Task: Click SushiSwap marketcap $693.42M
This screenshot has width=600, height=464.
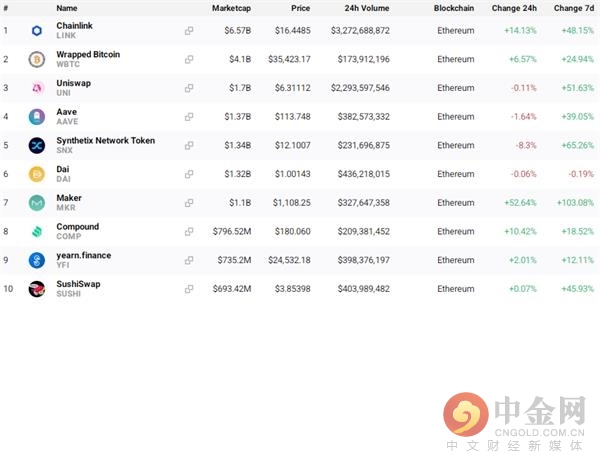Action: (x=232, y=289)
